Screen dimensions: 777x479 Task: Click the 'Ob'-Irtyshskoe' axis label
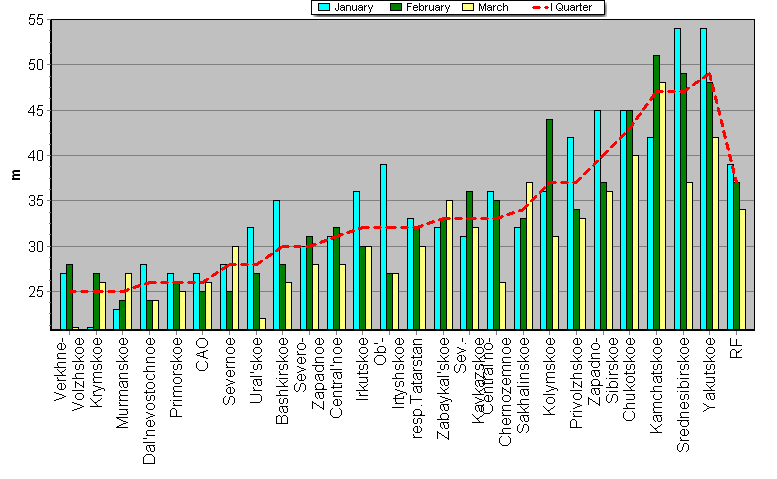(x=389, y=373)
